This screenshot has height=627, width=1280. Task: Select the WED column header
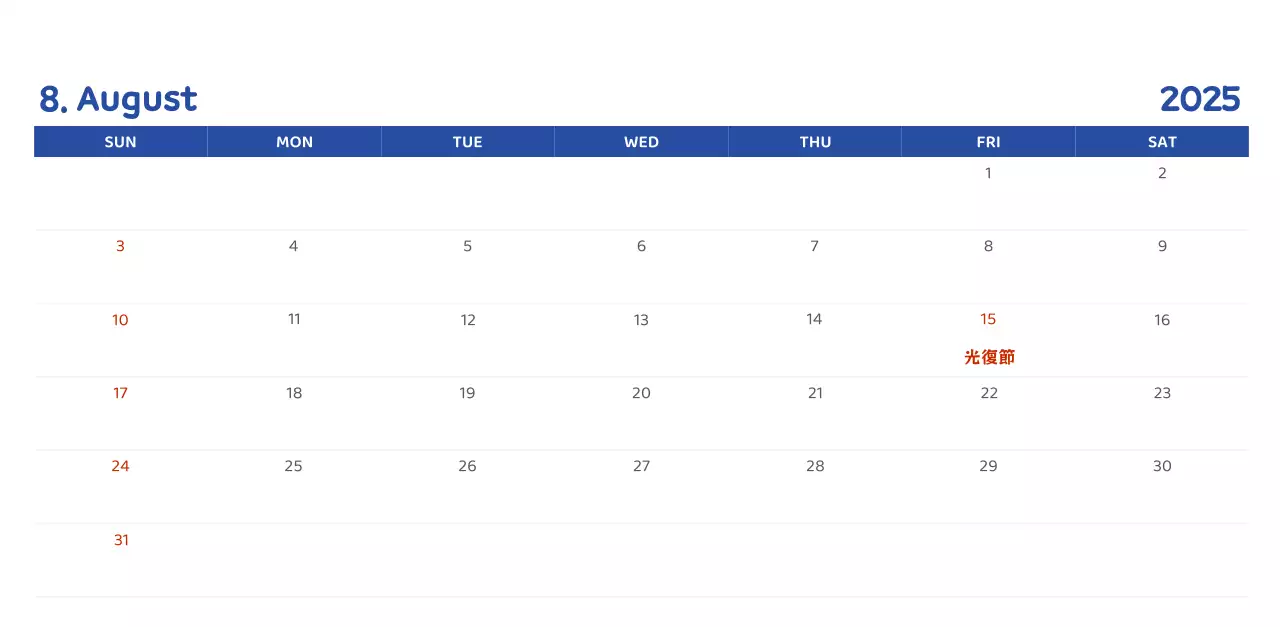641,142
